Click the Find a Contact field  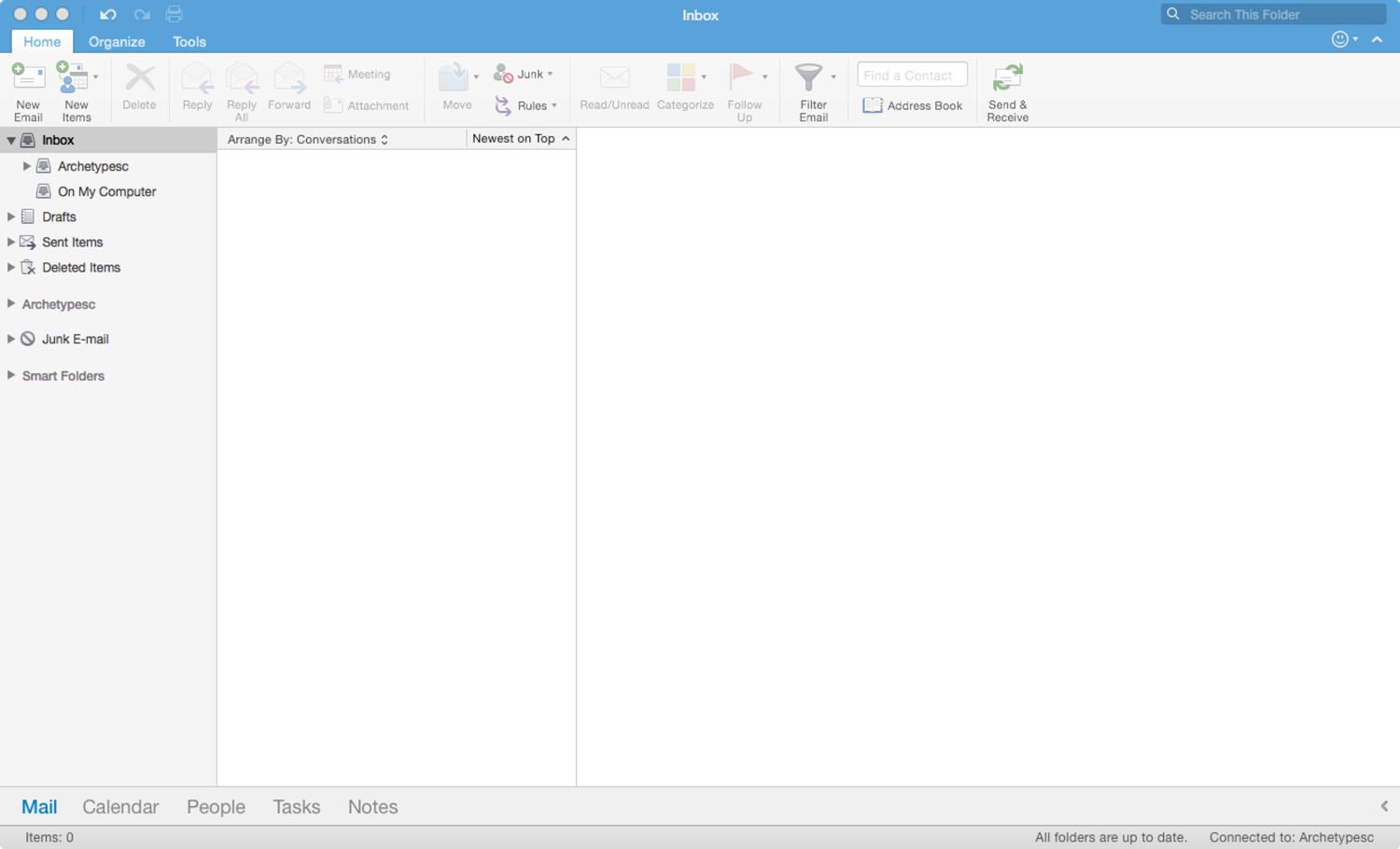click(911, 76)
